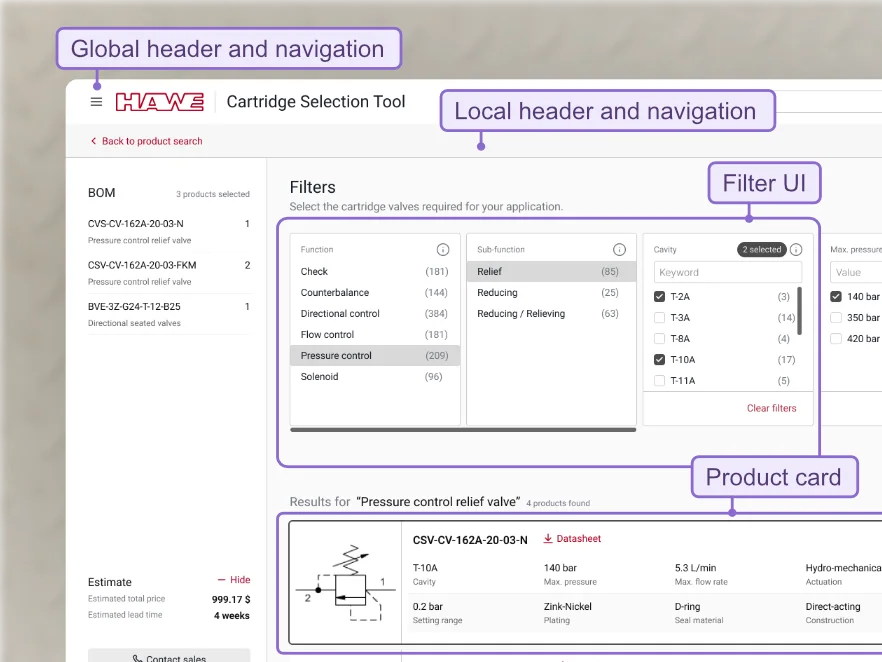Select the Reducing / Relieving sub-function
The width and height of the screenshot is (882, 662).
click(551, 314)
